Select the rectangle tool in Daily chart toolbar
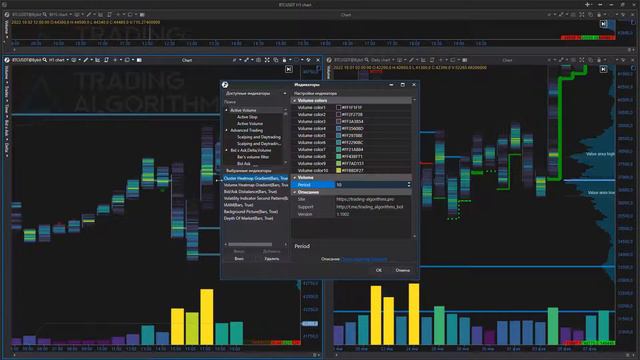 click(x=453, y=60)
